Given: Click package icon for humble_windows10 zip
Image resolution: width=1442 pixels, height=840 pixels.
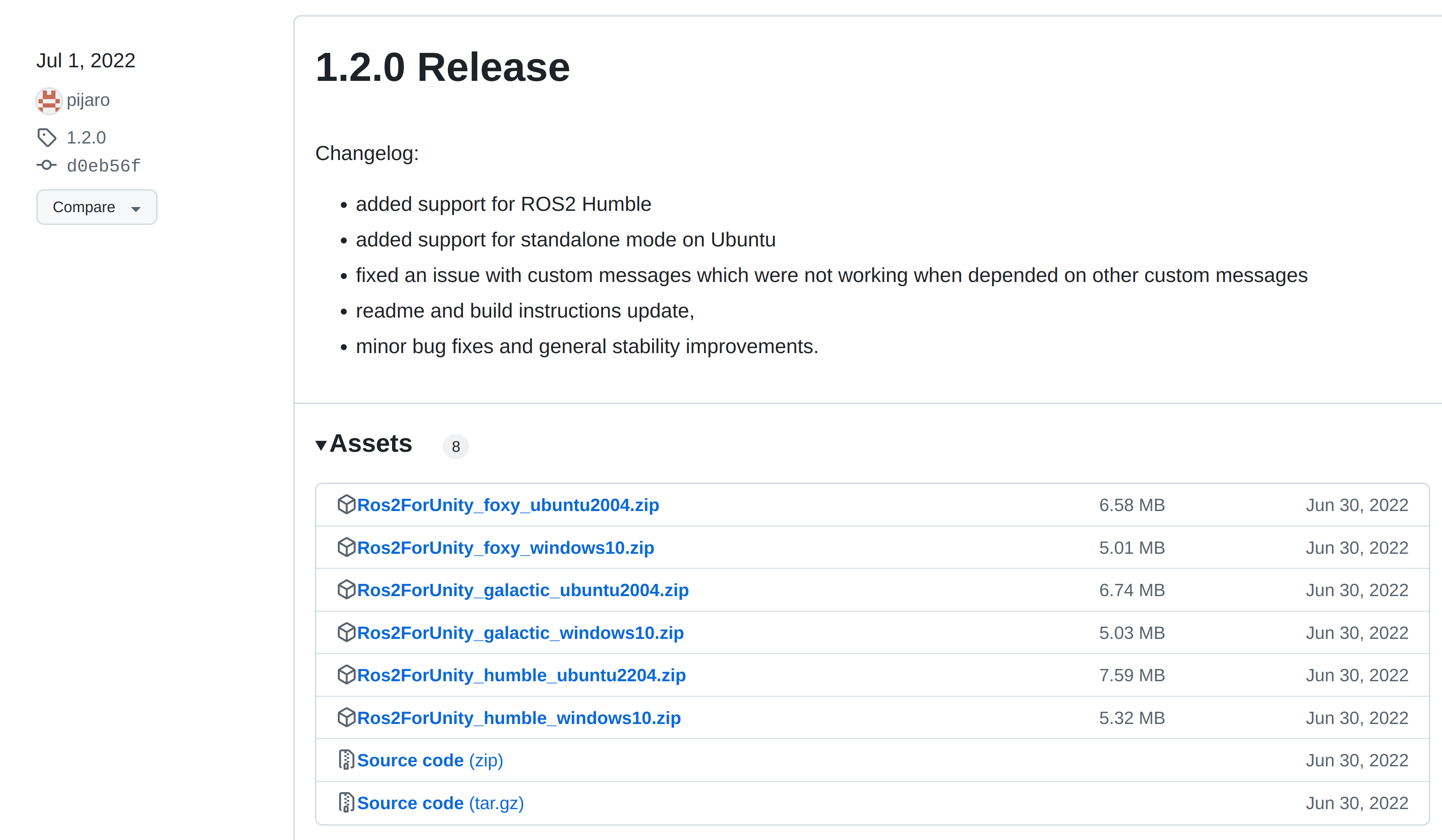Looking at the screenshot, I should (346, 718).
